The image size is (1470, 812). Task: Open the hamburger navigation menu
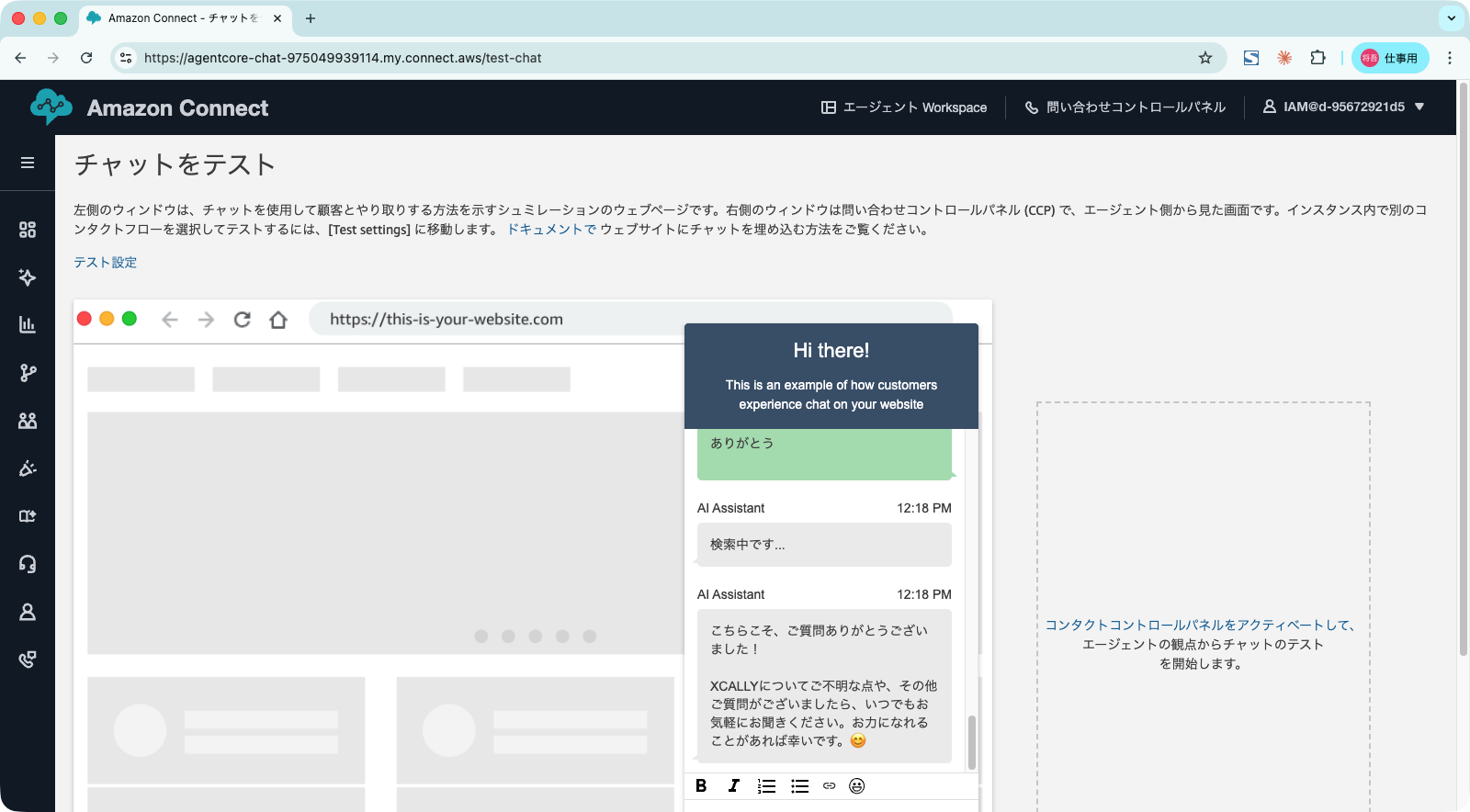[x=28, y=163]
